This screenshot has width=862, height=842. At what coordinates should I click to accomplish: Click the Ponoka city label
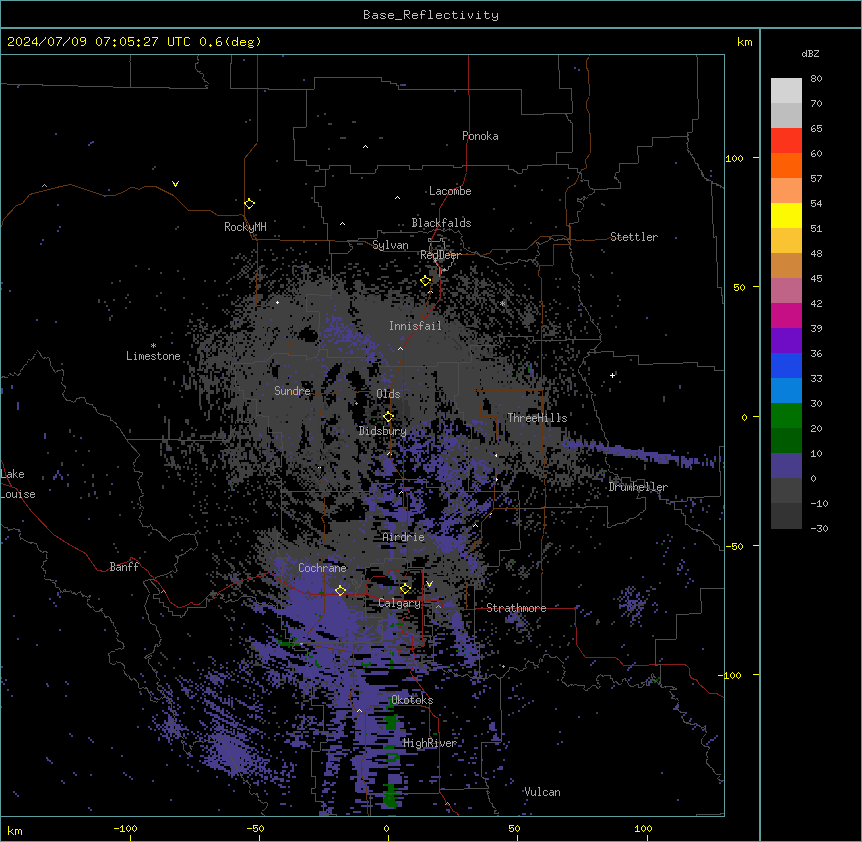tap(480, 136)
